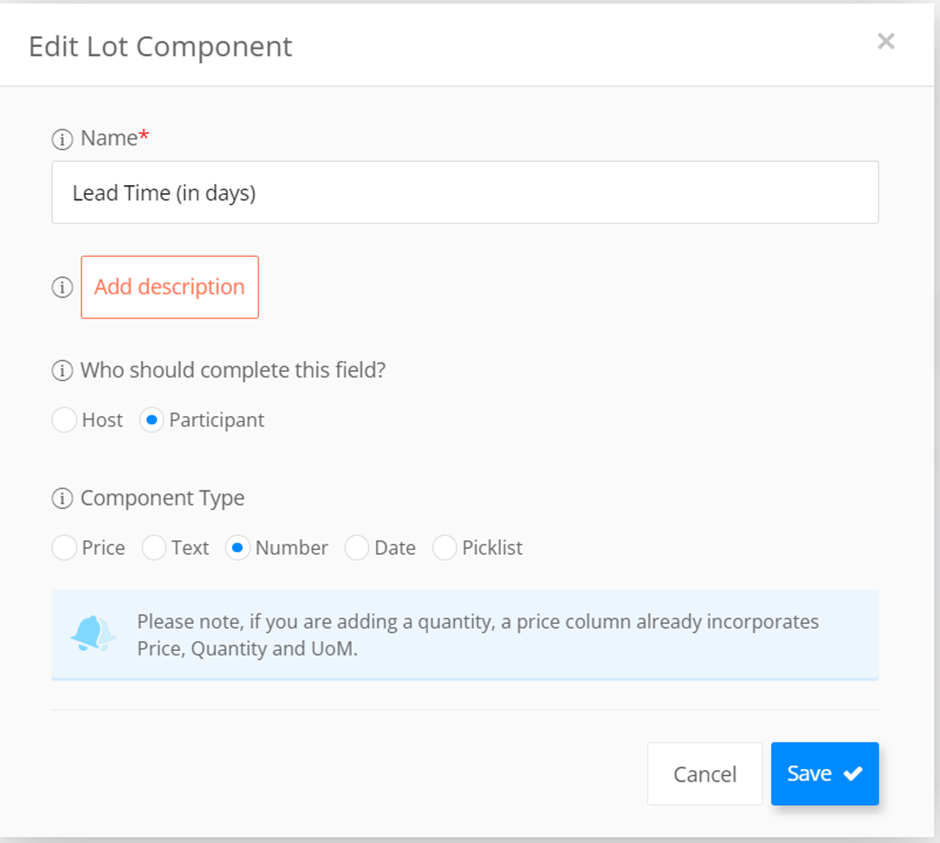The image size is (940, 843).
Task: Set component type to Date
Action: [357, 547]
